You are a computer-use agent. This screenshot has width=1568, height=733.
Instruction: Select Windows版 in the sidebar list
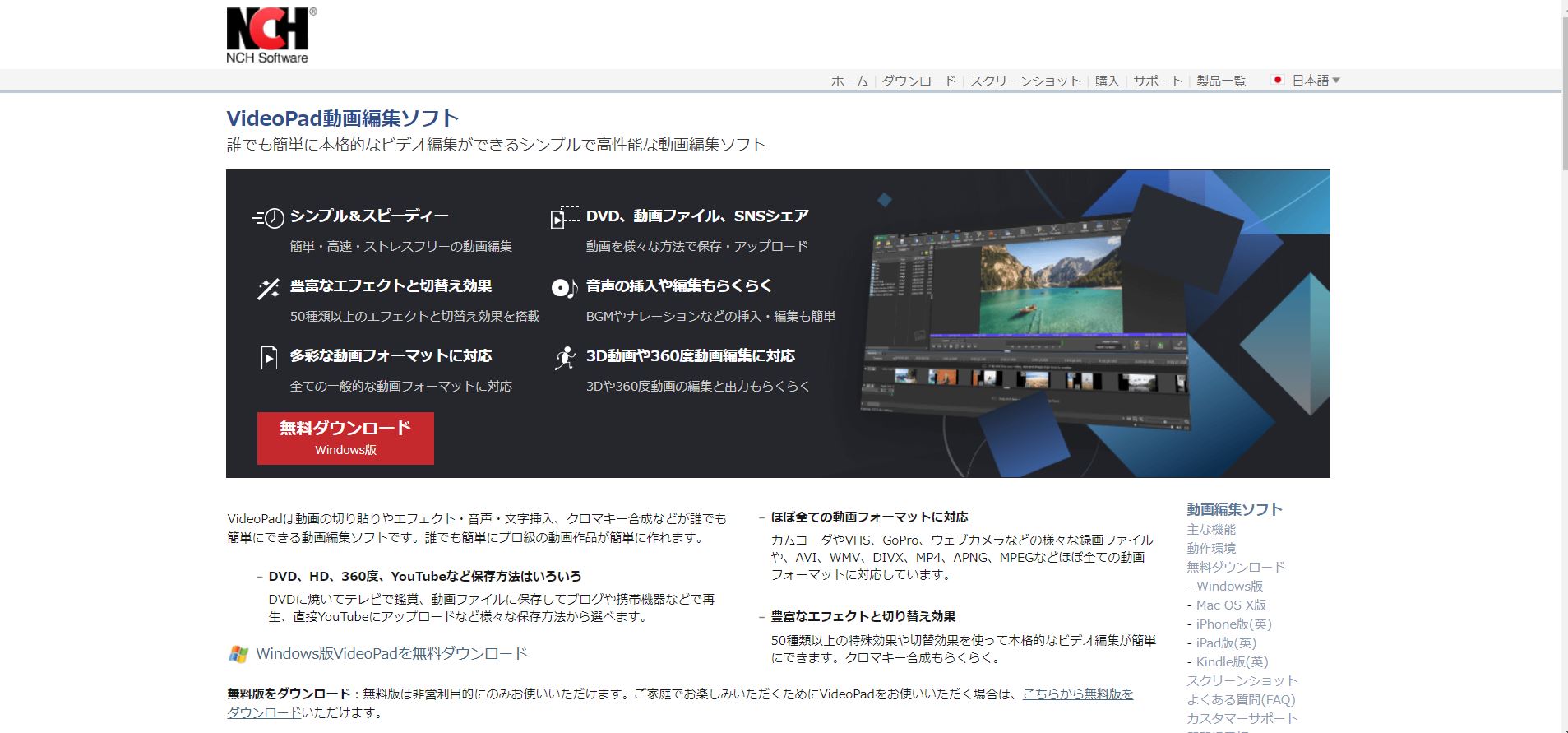tap(1229, 586)
